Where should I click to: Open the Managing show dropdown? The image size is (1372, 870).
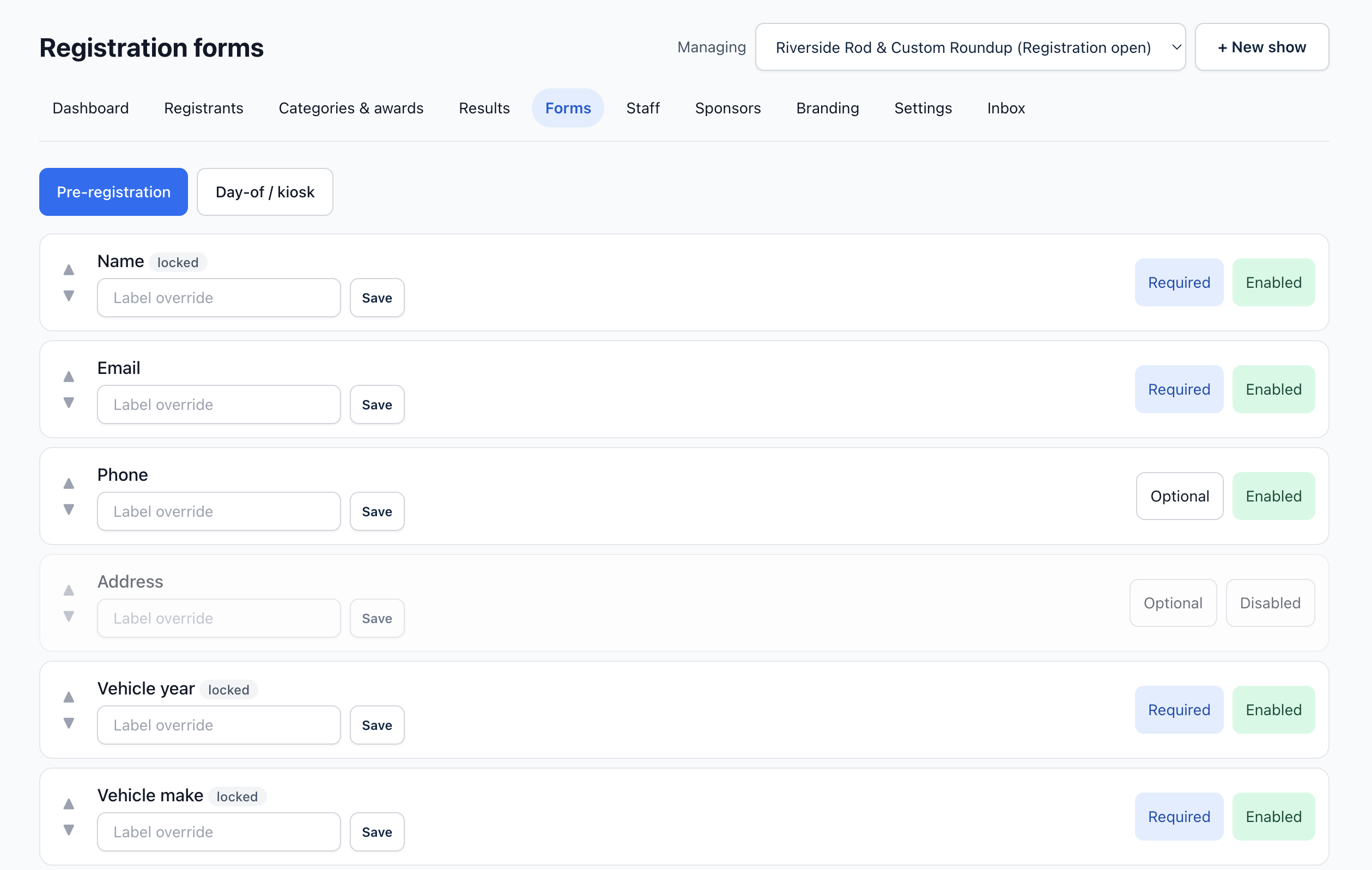(x=970, y=47)
